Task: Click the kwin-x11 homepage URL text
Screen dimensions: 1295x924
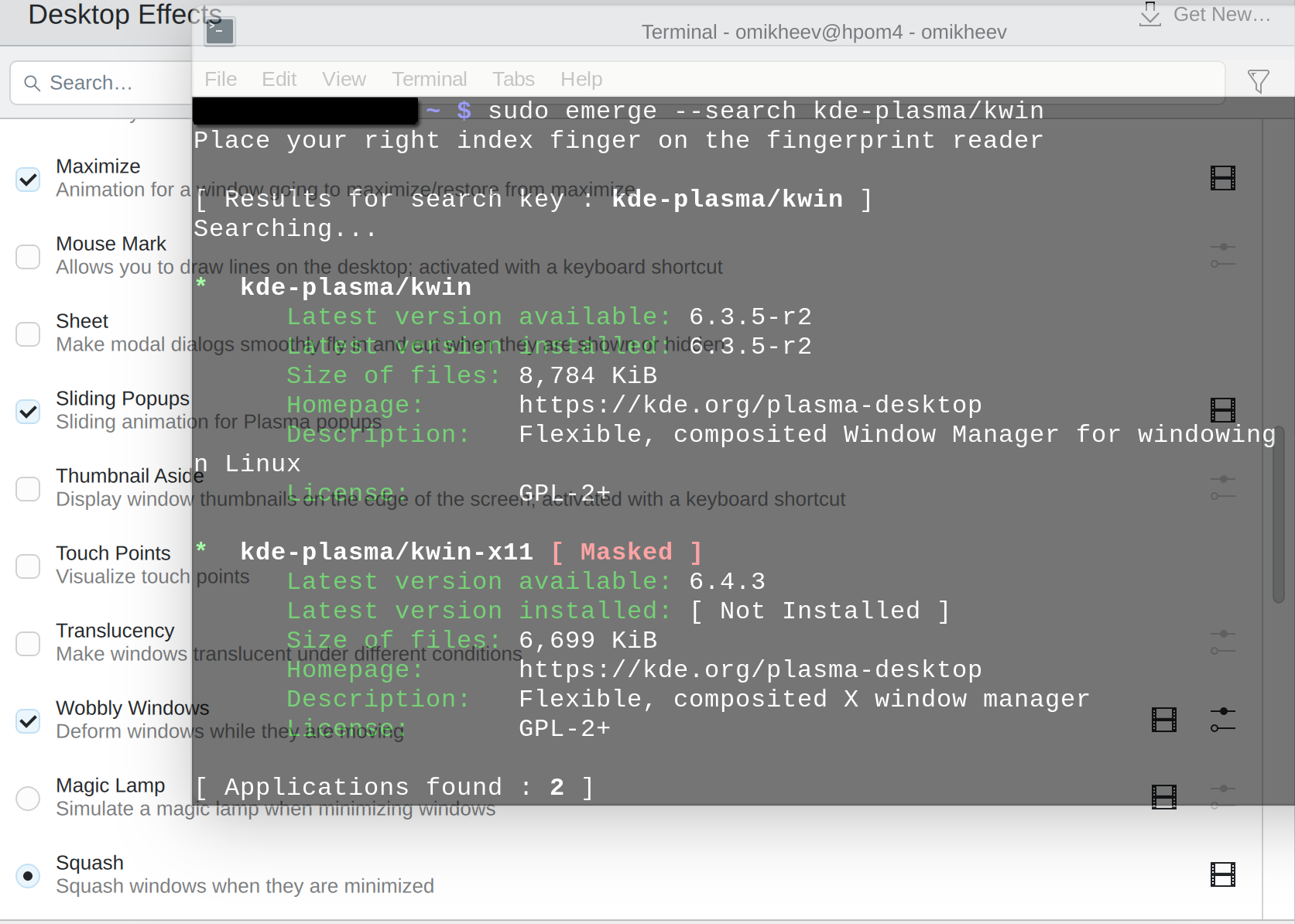Action: [750, 669]
